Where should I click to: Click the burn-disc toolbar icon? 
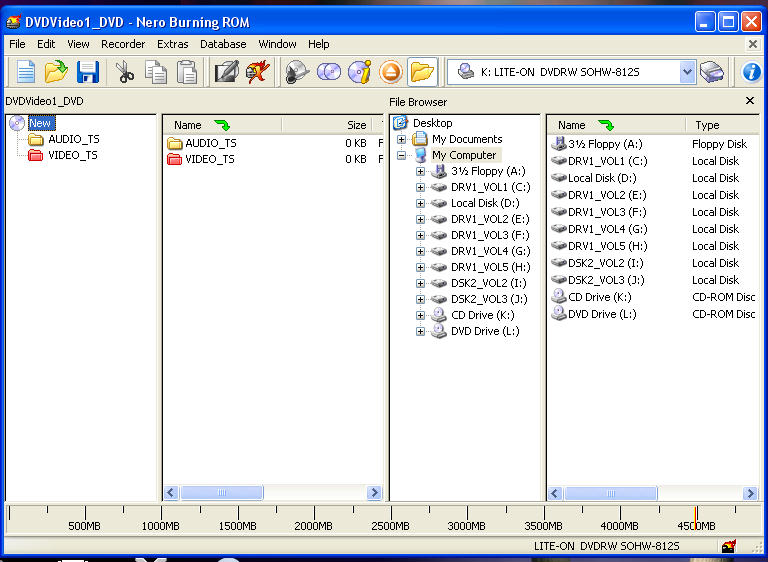297,72
